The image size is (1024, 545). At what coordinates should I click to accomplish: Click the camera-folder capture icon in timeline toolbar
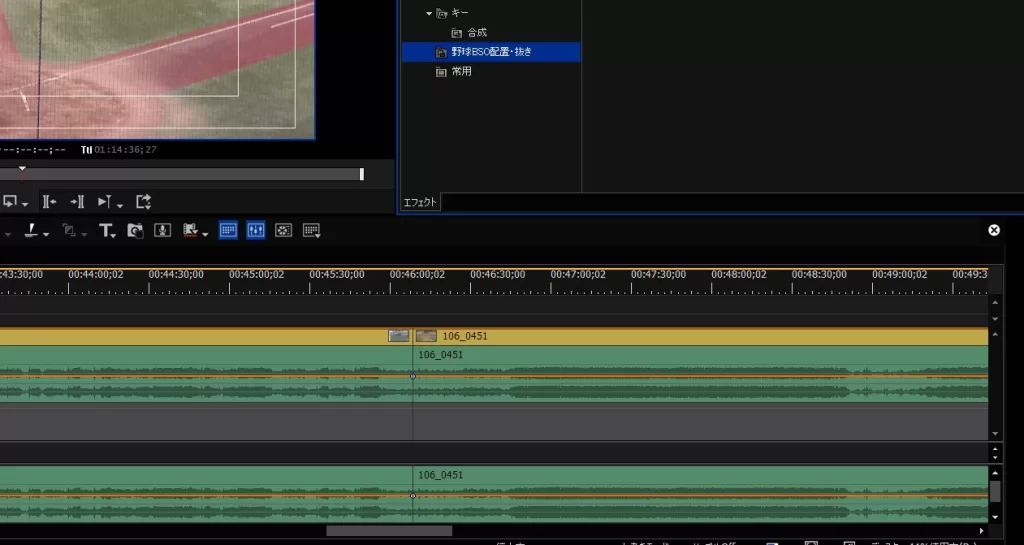(x=135, y=231)
